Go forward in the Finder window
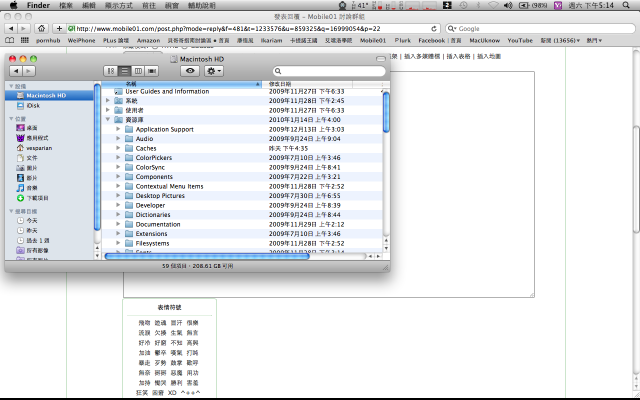This screenshot has height=400, width=640. tap(29, 71)
